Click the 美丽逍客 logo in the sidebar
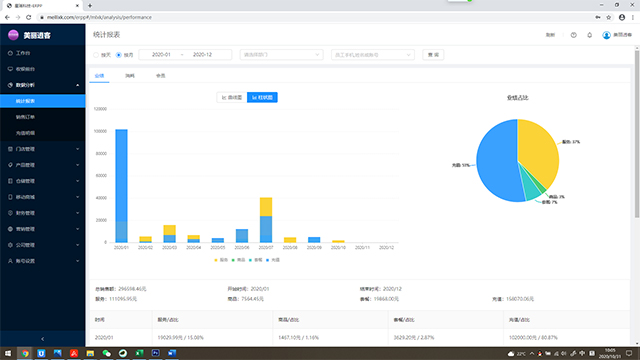This screenshot has height=360, width=640. click(29, 35)
